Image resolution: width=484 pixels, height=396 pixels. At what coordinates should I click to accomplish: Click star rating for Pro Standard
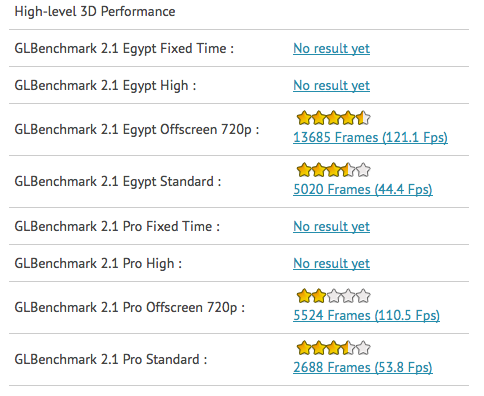333,348
